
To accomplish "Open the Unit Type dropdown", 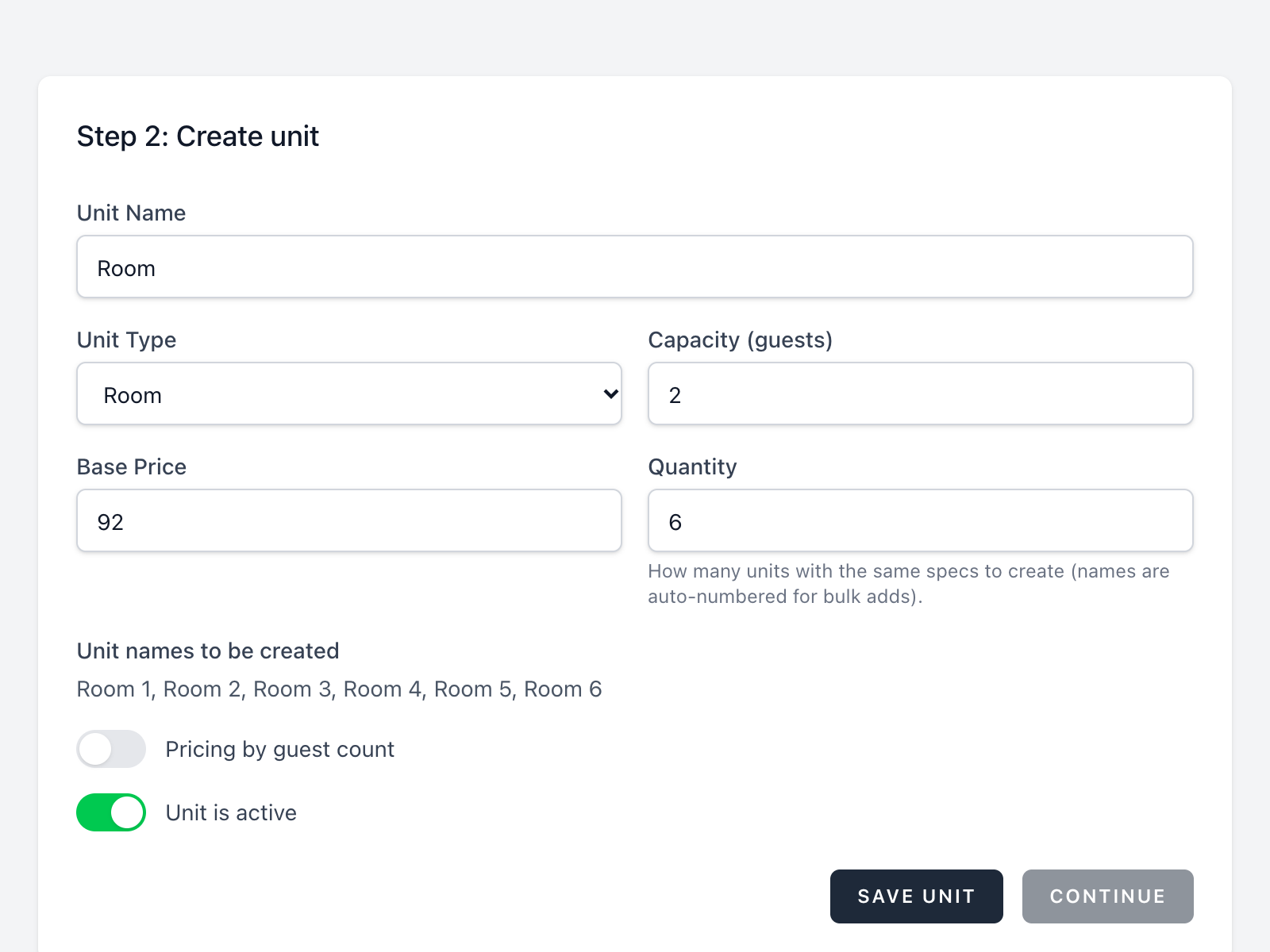I will [x=349, y=393].
